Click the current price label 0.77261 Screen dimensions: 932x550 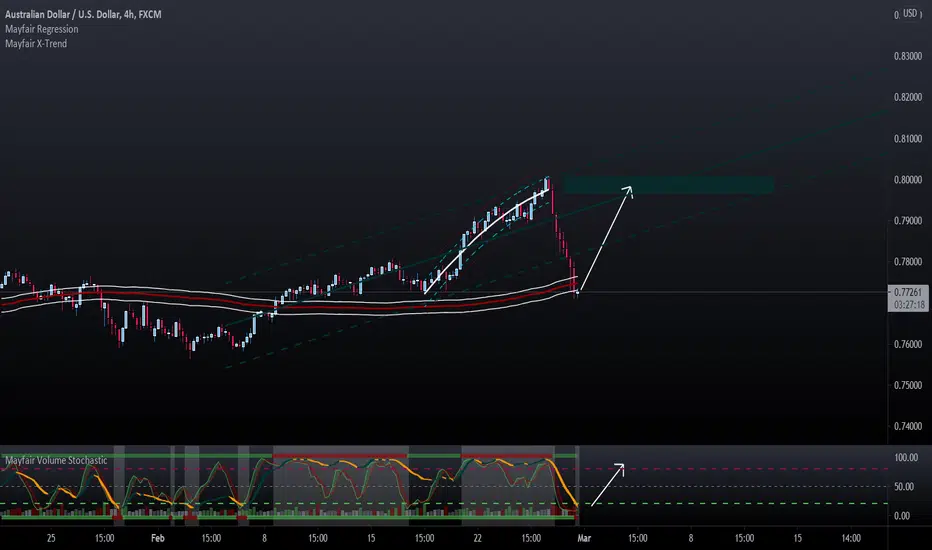coord(908,292)
